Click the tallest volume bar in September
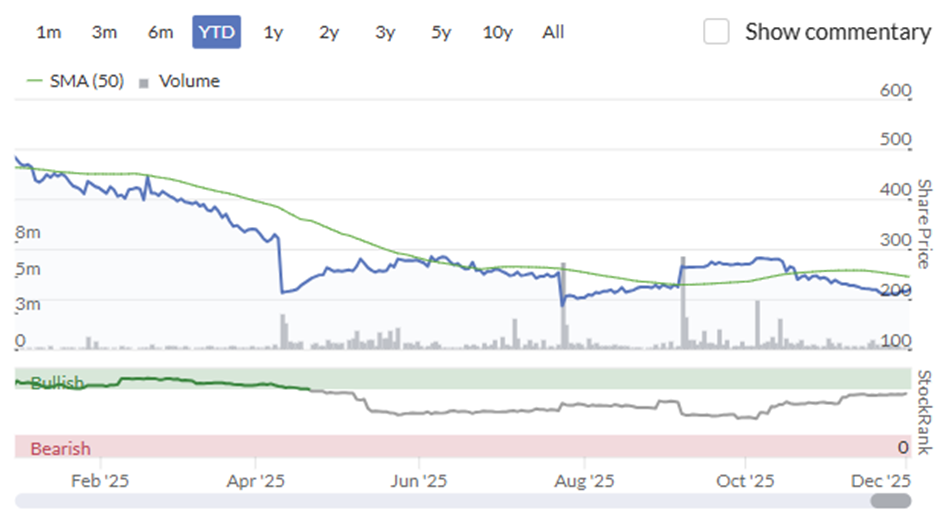Screen dimensions: 940x516 pos(683,303)
